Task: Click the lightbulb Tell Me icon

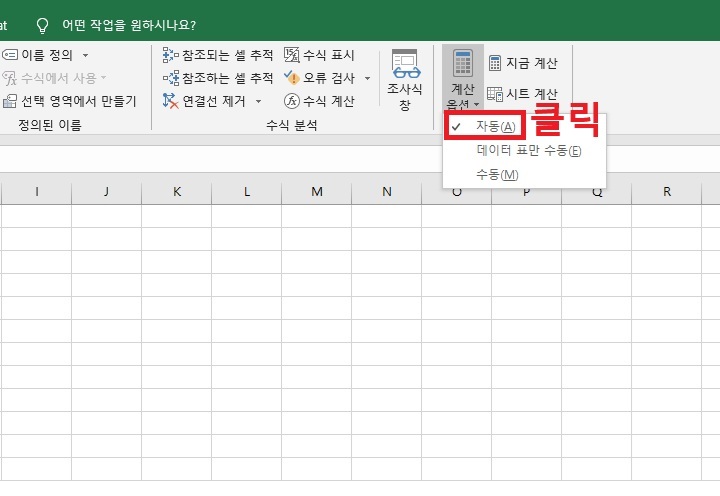Action: [x=42, y=25]
